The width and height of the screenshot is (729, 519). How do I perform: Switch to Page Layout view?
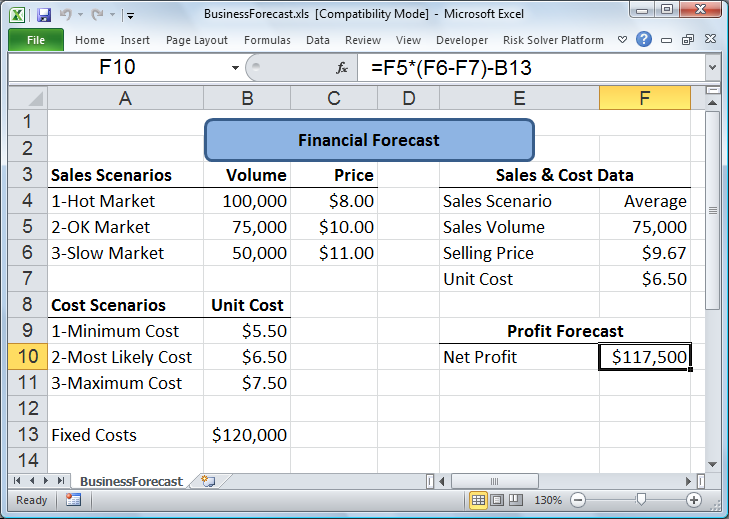coord(497,499)
